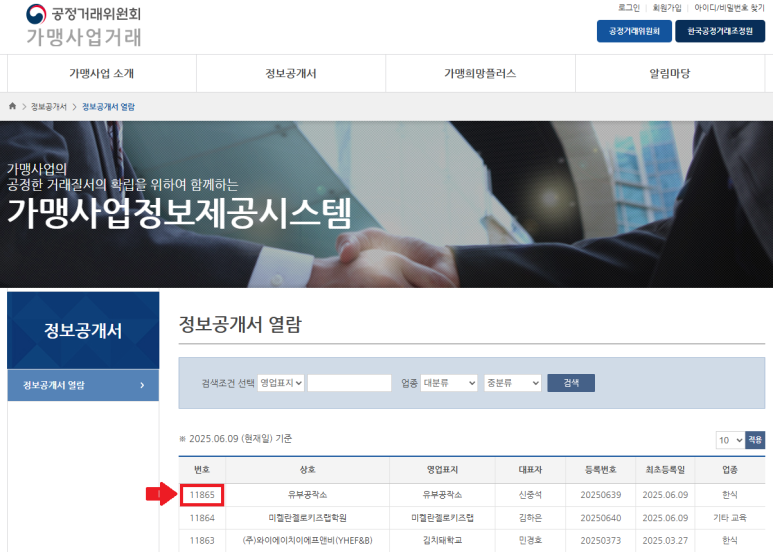
Task: Click the 등록번호 column header
Action: click(x=600, y=470)
